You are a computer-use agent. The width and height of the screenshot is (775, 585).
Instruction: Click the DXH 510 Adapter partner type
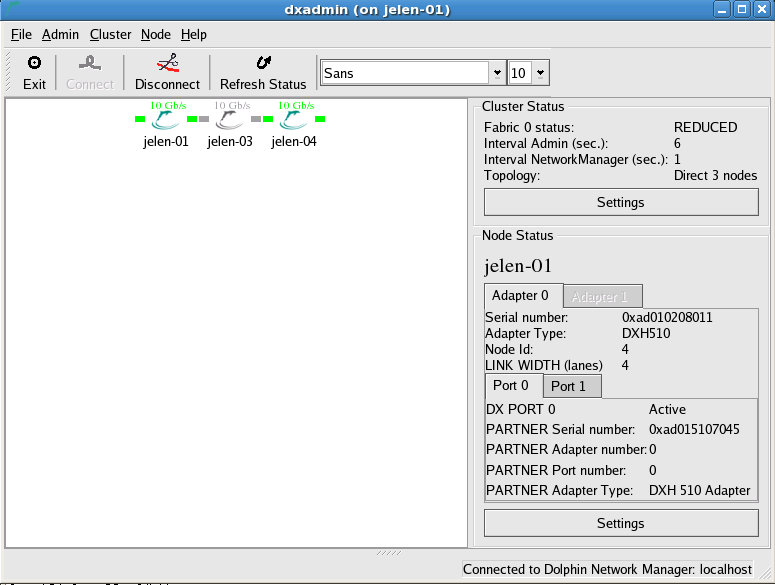click(x=699, y=490)
